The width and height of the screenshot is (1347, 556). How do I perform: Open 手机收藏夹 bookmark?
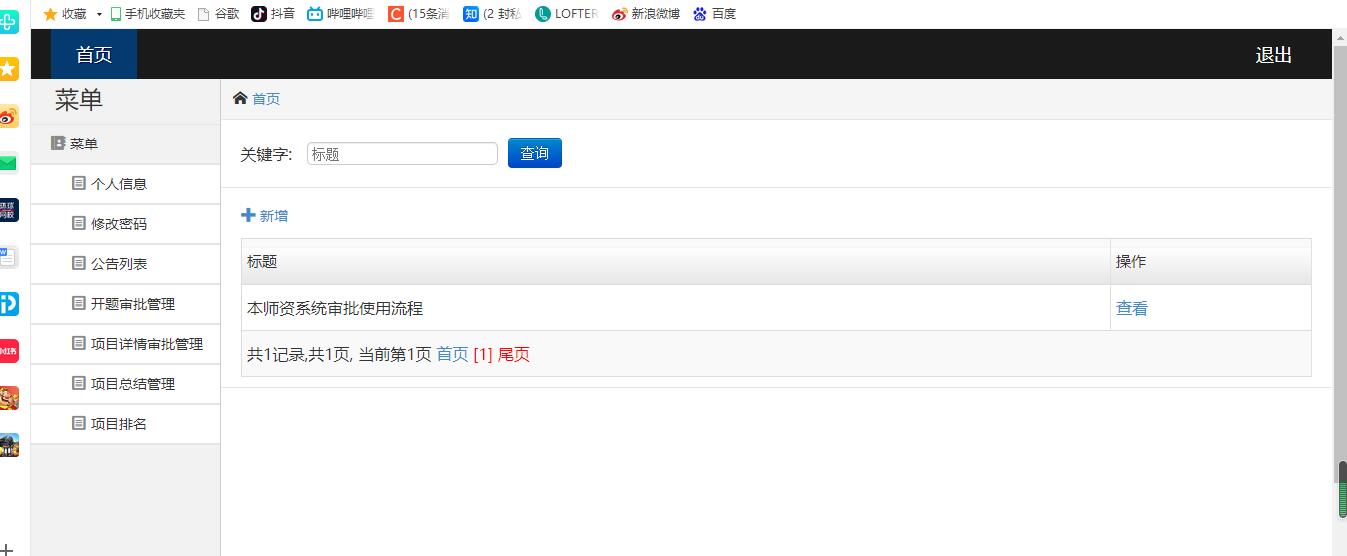pyautogui.click(x=147, y=14)
